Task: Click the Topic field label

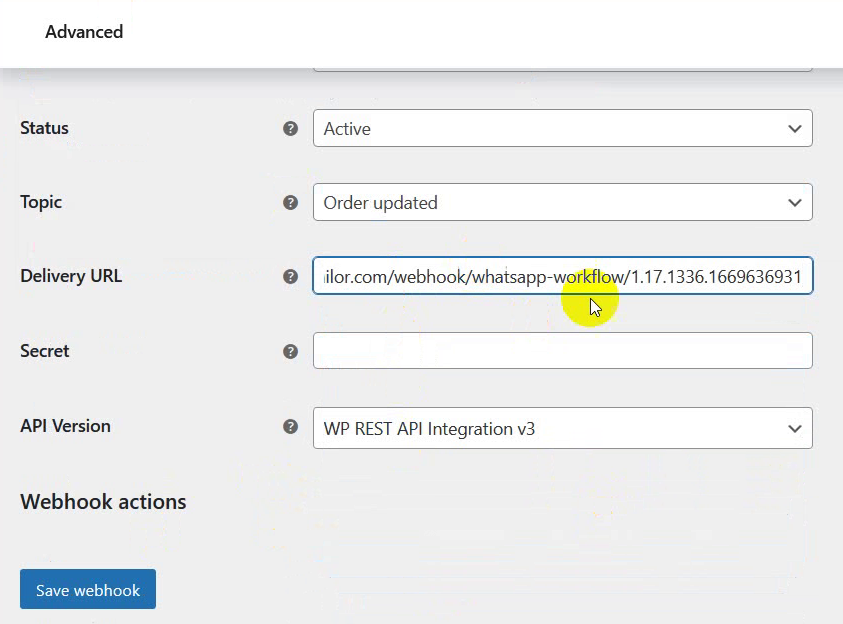Action: [x=41, y=203]
